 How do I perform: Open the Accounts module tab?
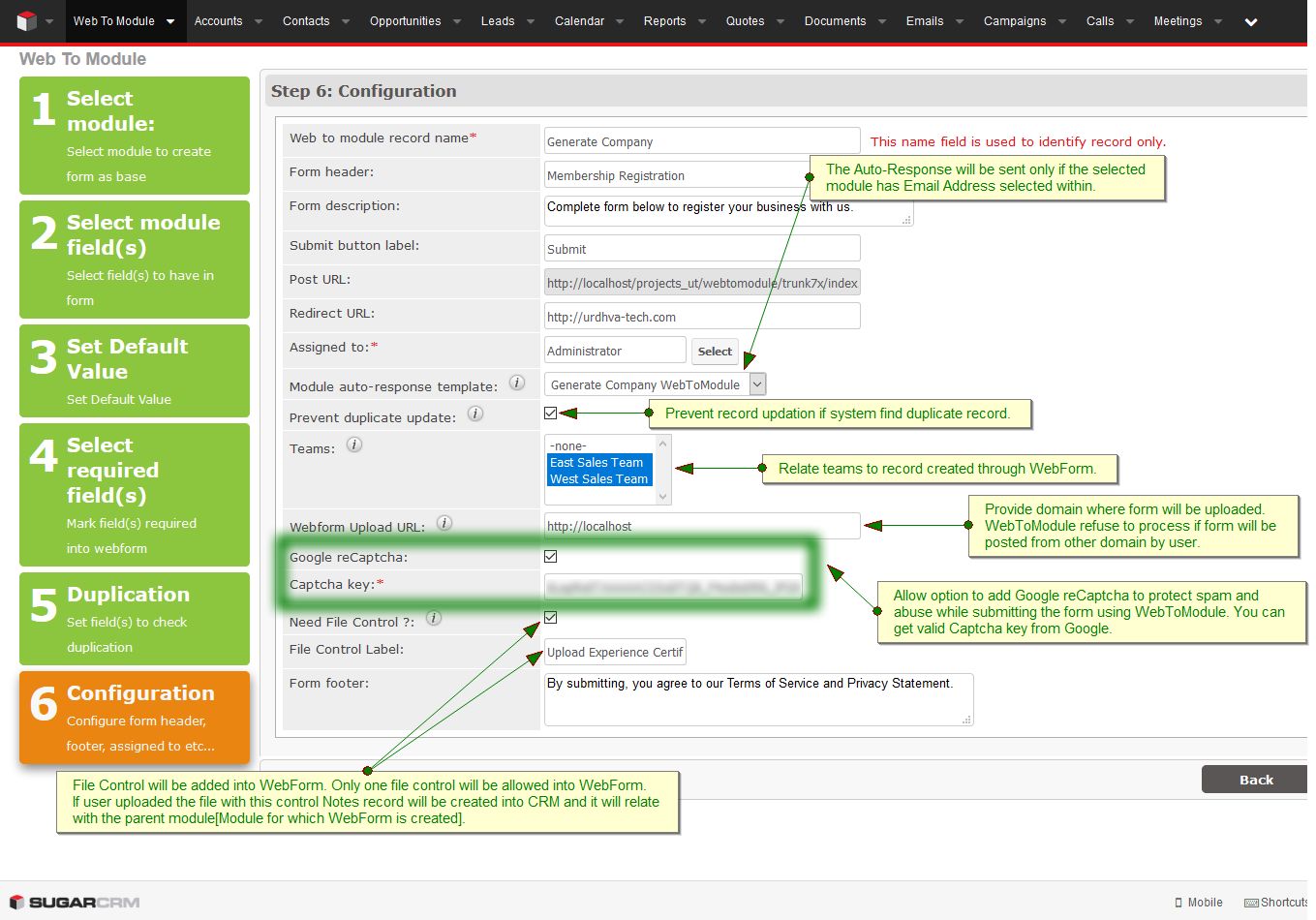tap(218, 21)
